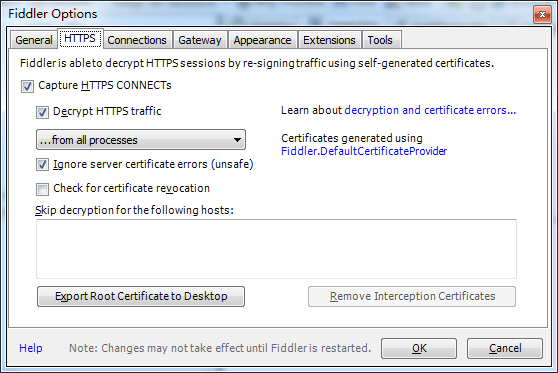Uncheck Decrypt HTTPS traffic
The image size is (558, 373).
click(42, 112)
